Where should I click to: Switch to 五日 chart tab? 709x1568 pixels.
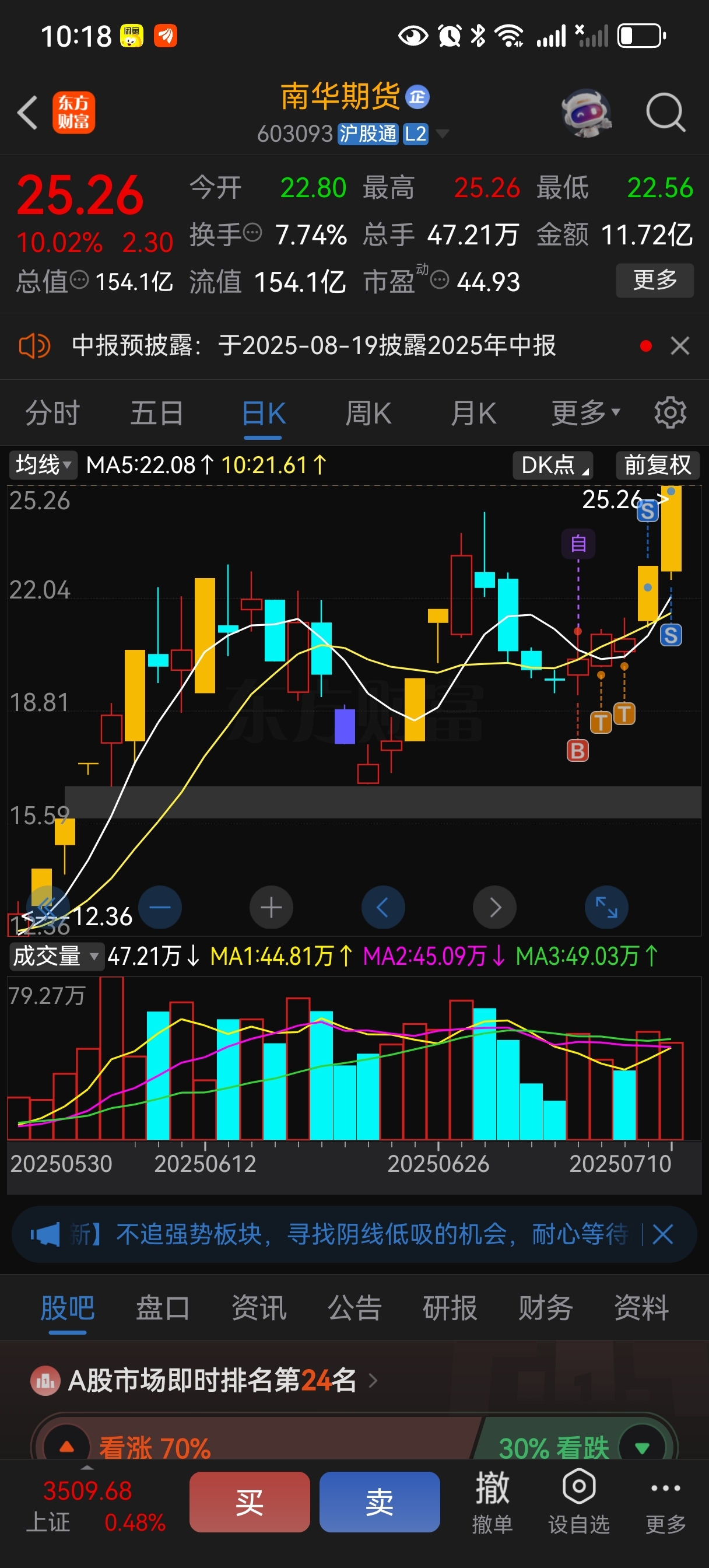click(157, 414)
